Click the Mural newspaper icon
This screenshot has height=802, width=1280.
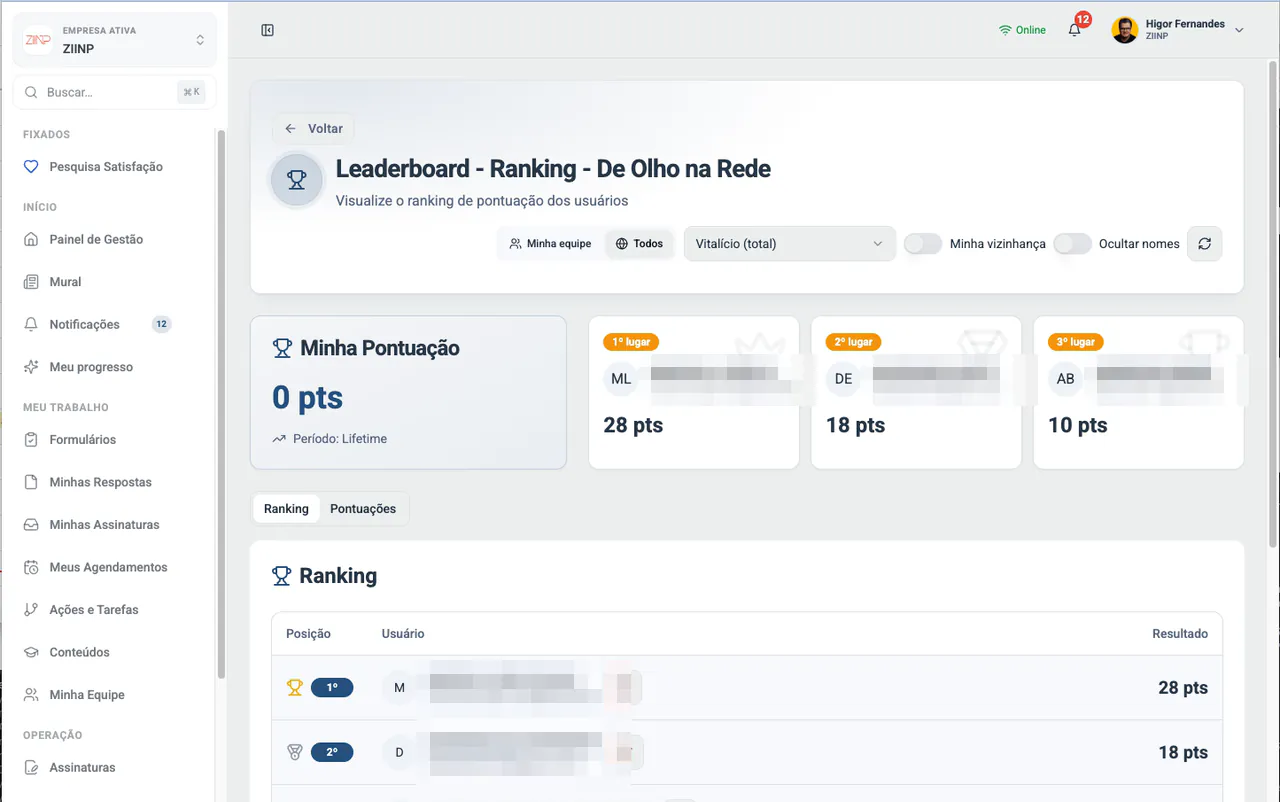31,282
